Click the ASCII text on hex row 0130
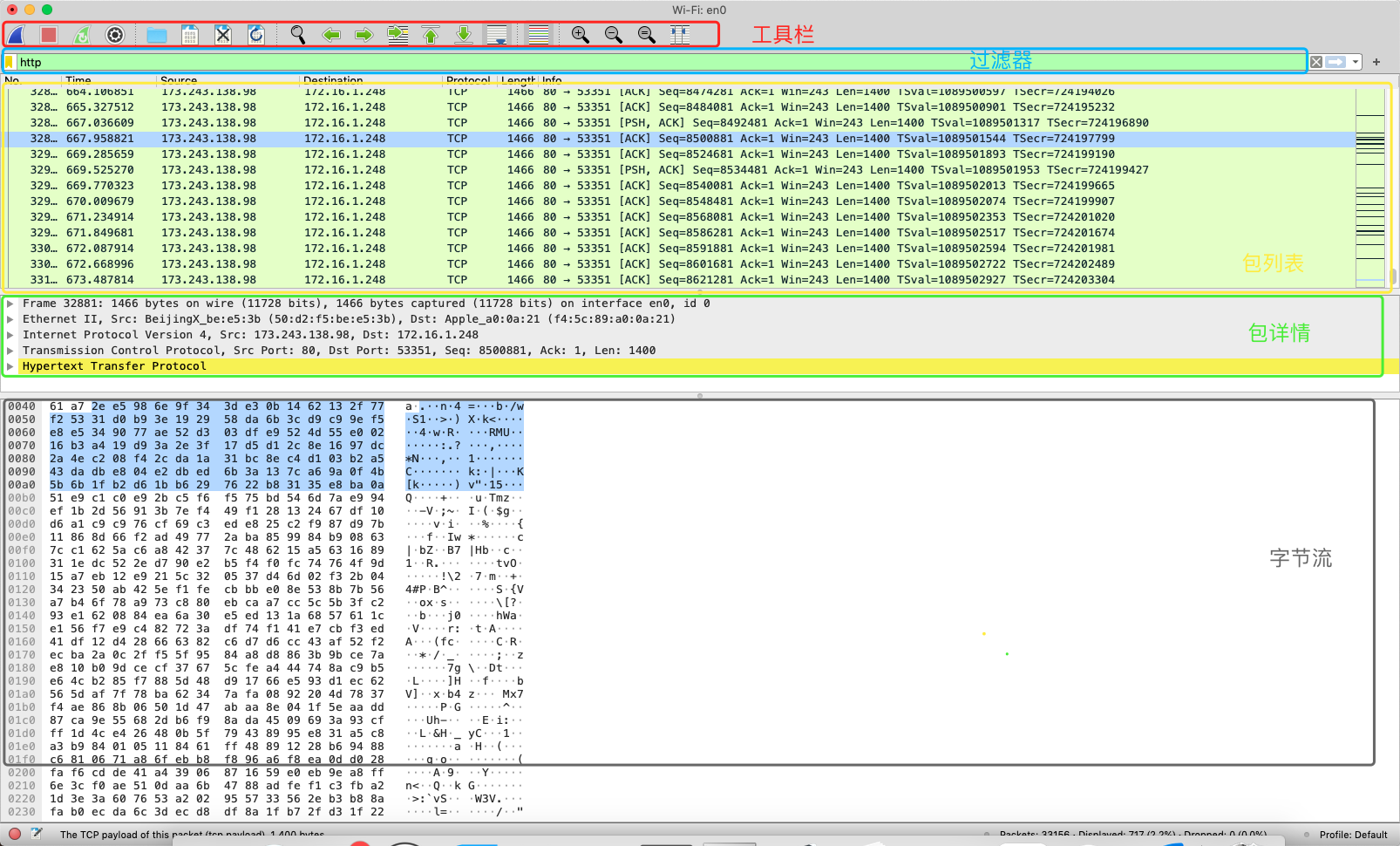 pos(465,603)
